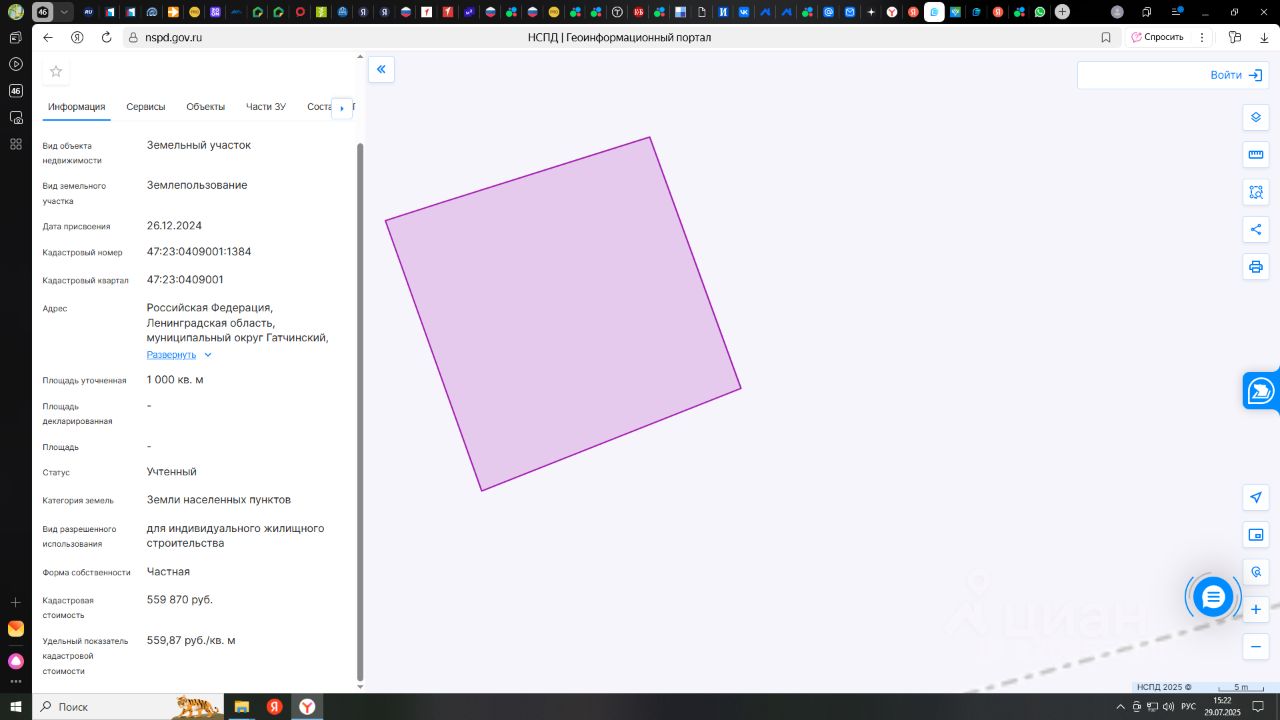The image size is (1280, 720).
Task: Click the Войти login button
Action: (x=1235, y=75)
